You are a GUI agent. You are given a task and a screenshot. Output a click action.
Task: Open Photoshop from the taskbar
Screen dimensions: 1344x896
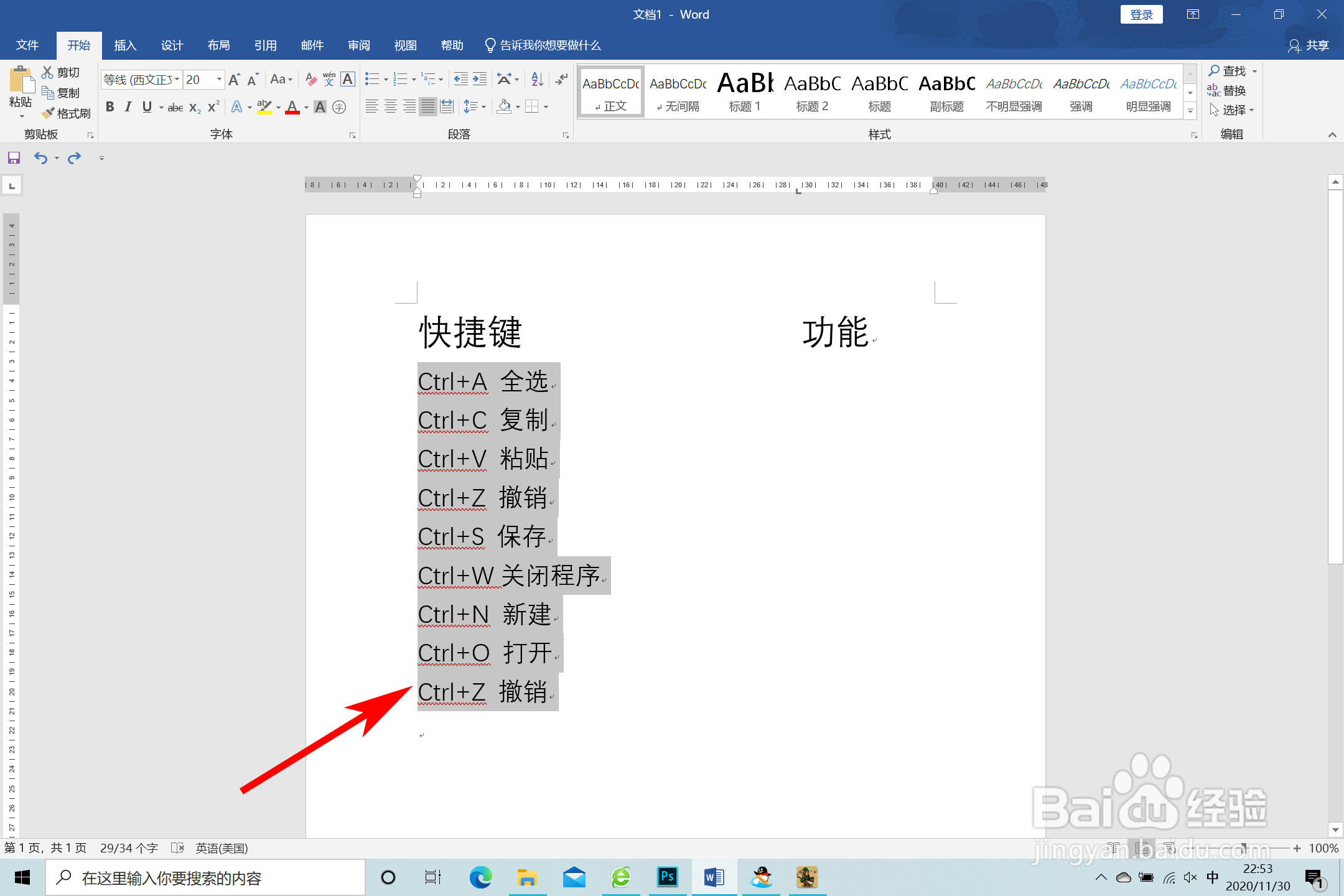tap(667, 877)
